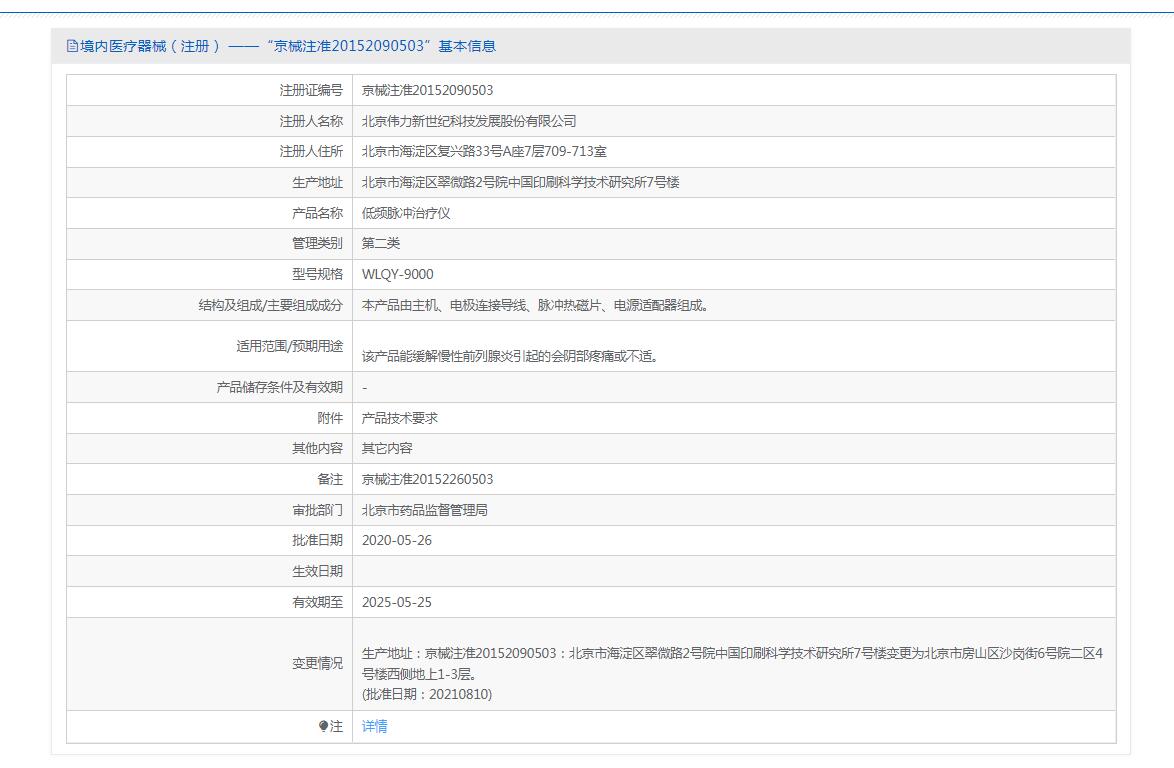Click the 产品技术要求 attachment entry
This screenshot has width=1174, height=768.
coord(400,418)
